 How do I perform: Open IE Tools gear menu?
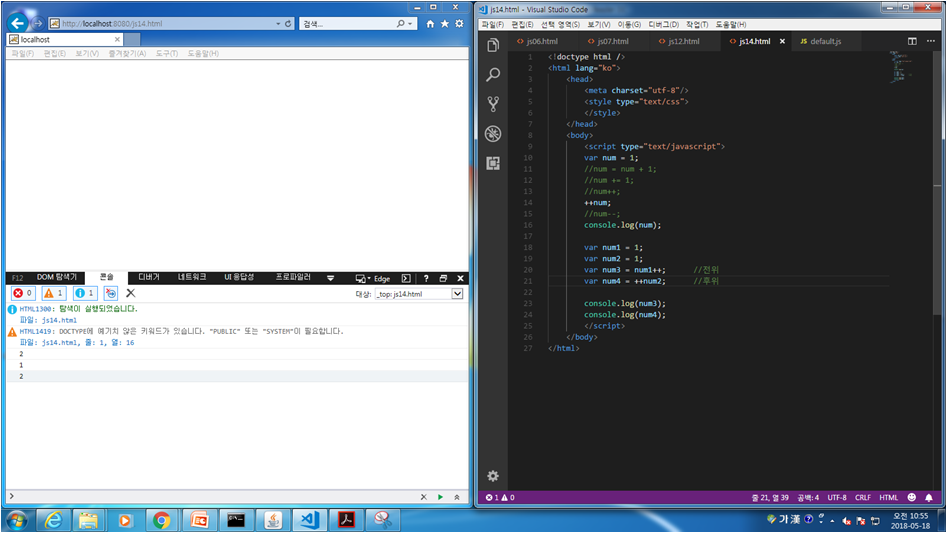coord(459,24)
